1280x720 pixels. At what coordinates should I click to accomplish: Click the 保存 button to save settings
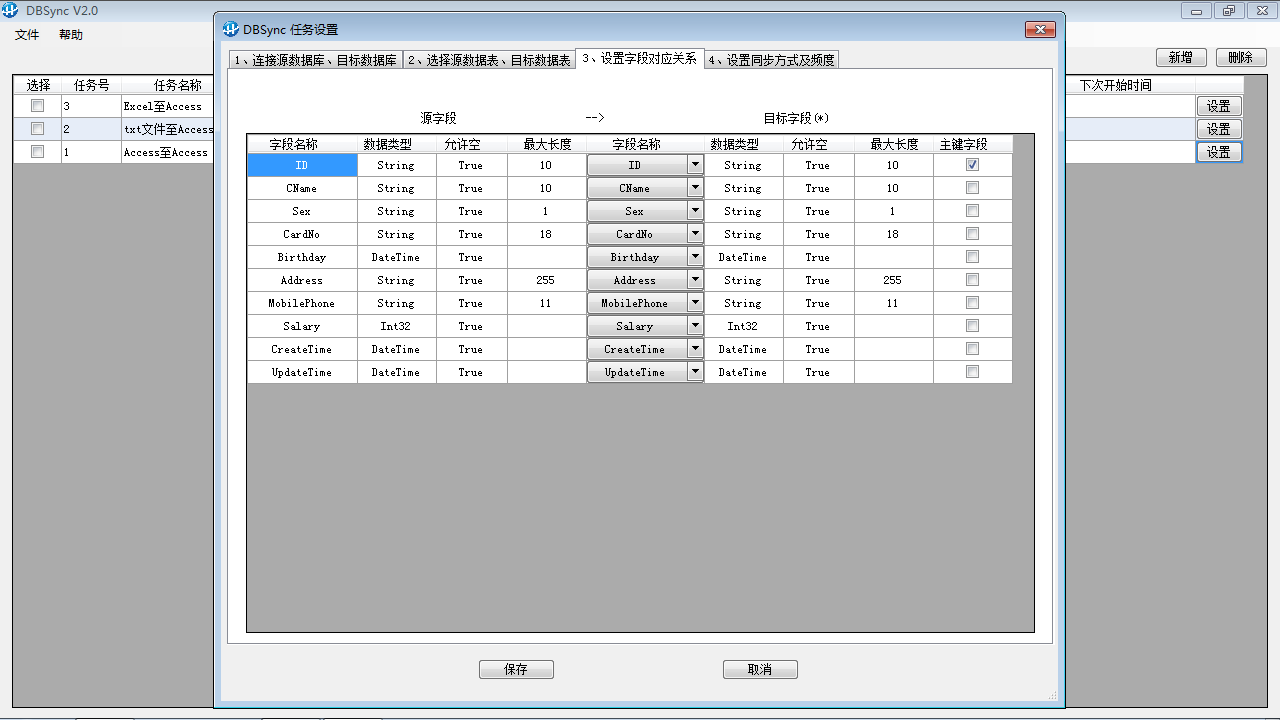[516, 669]
